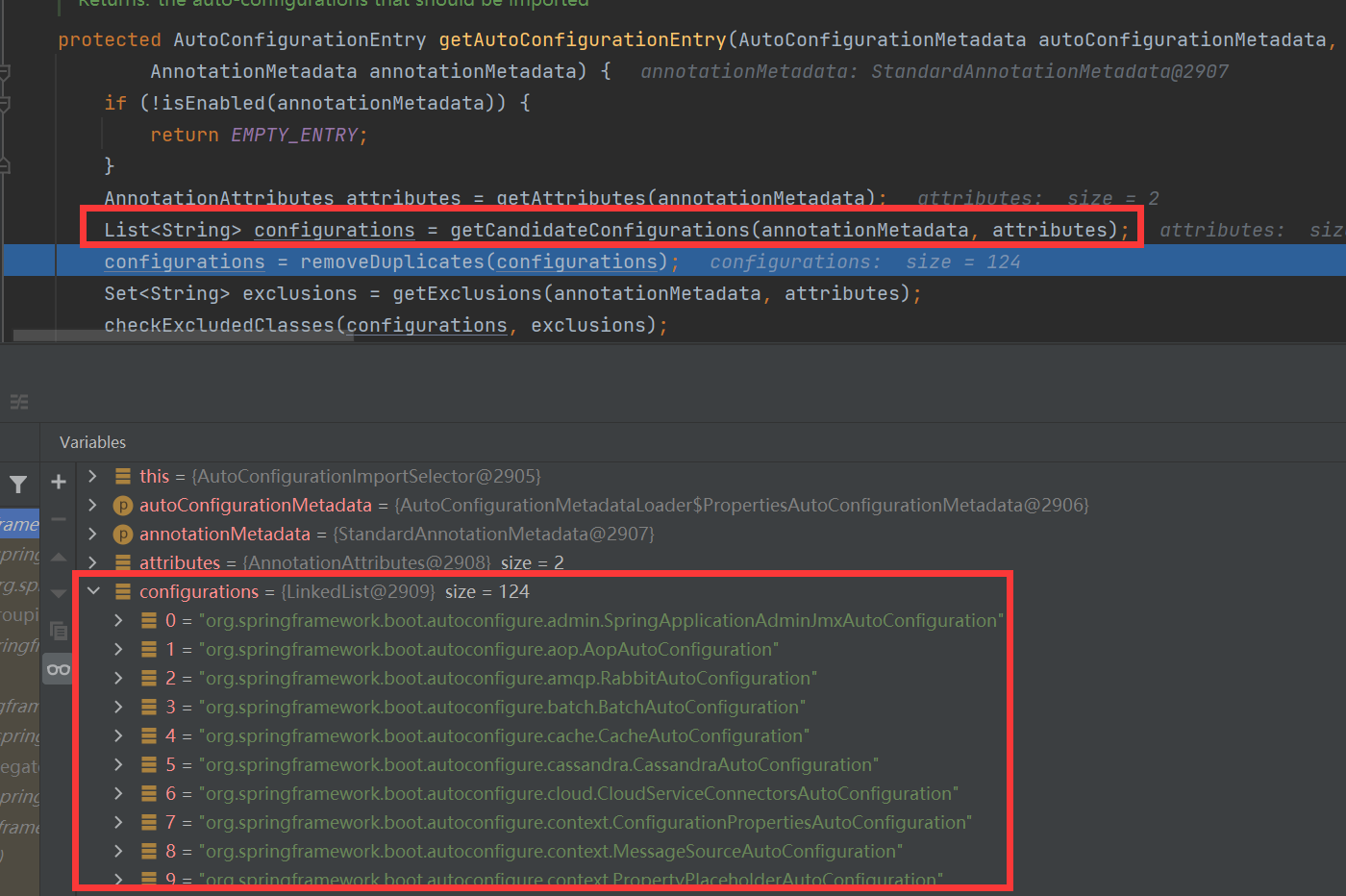
Task: Click the duplicate watch copy icon
Action: [x=59, y=631]
